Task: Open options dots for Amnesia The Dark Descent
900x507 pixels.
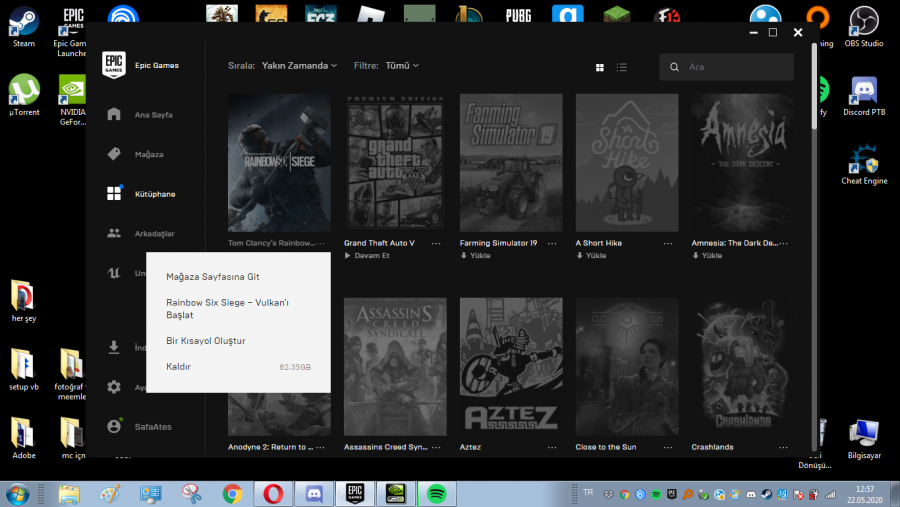Action: click(783, 243)
